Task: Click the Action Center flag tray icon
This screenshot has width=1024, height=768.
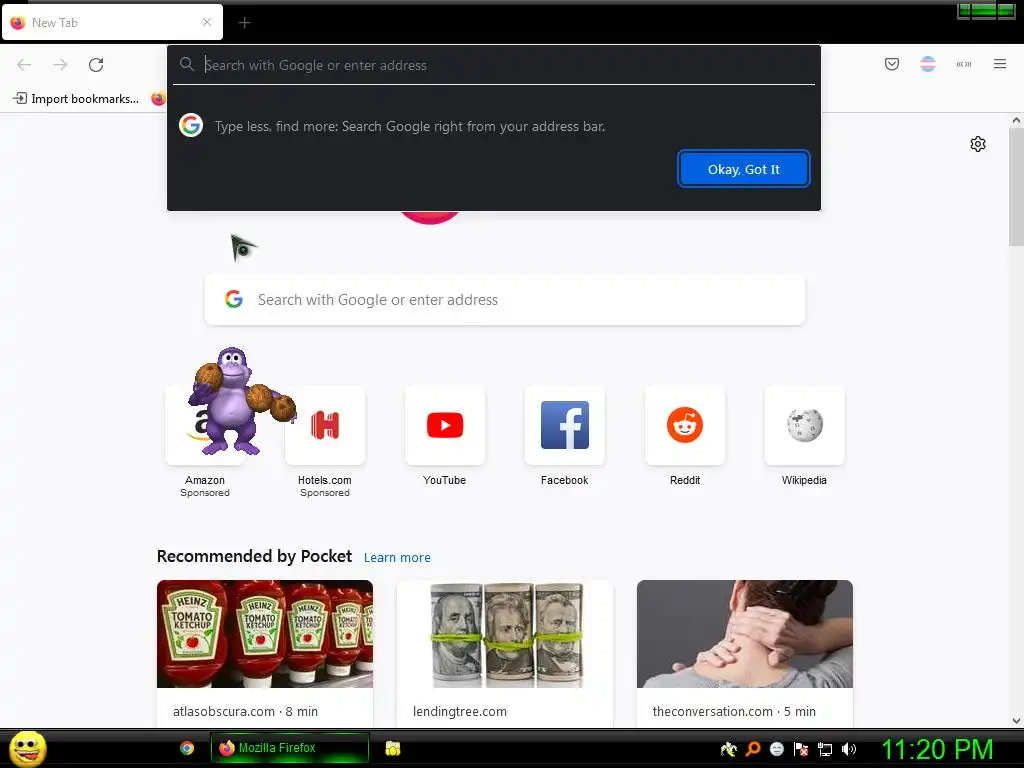Action: coord(801,749)
